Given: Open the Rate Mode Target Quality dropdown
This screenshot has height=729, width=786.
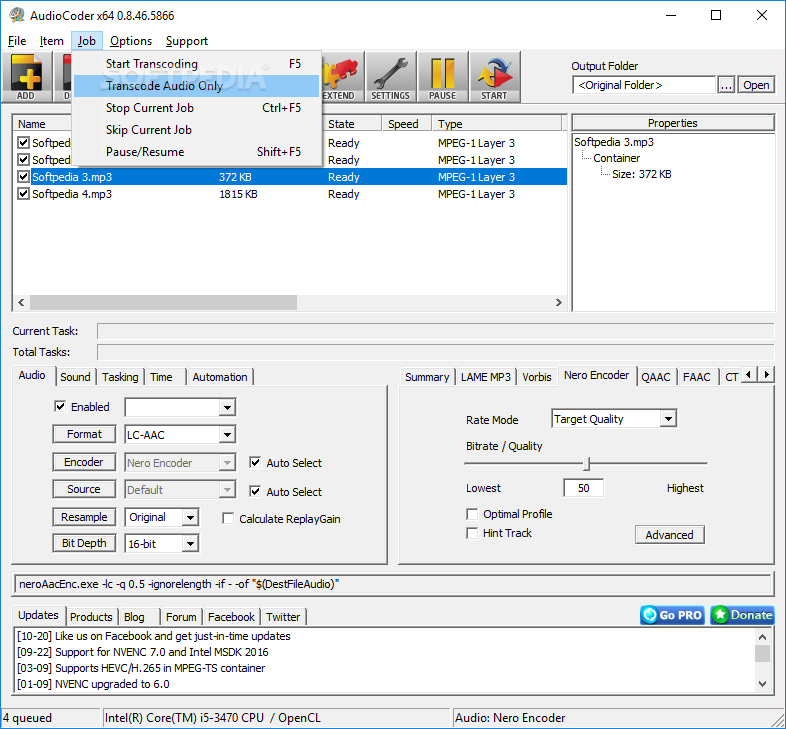Looking at the screenshot, I should coord(668,419).
